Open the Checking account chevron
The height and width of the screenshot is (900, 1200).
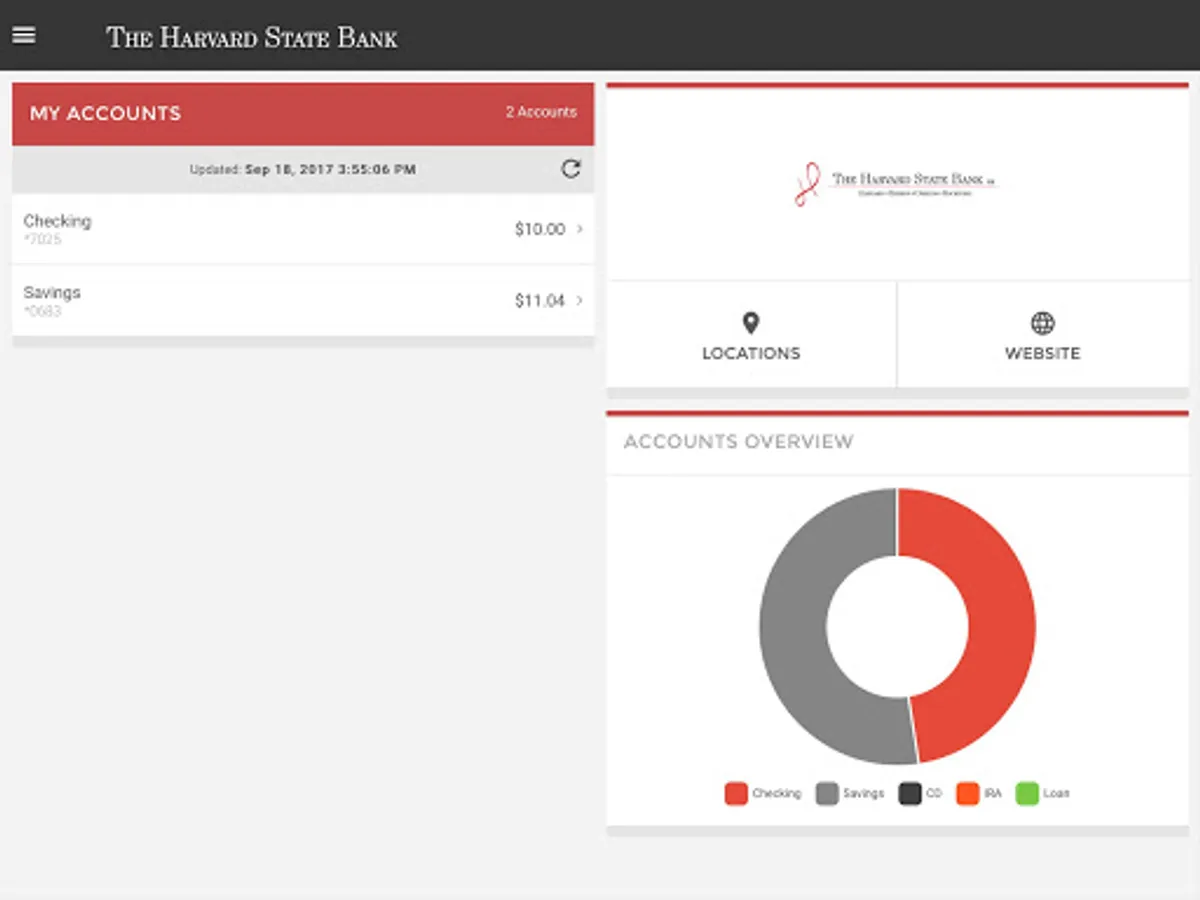[580, 229]
